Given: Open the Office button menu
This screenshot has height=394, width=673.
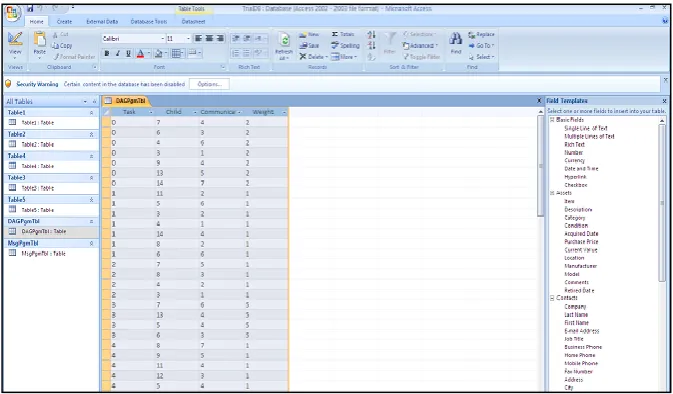Looking at the screenshot, I should [x=13, y=13].
